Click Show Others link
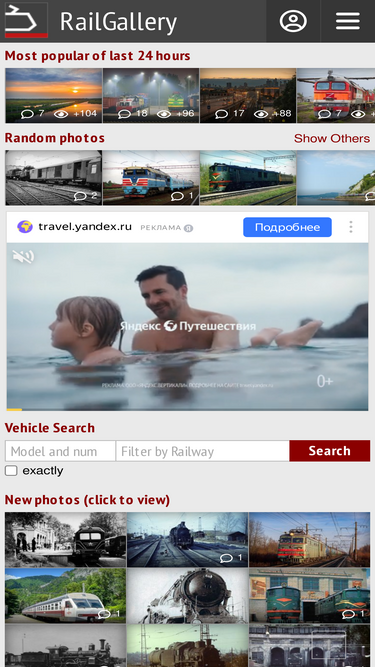 coord(332,138)
